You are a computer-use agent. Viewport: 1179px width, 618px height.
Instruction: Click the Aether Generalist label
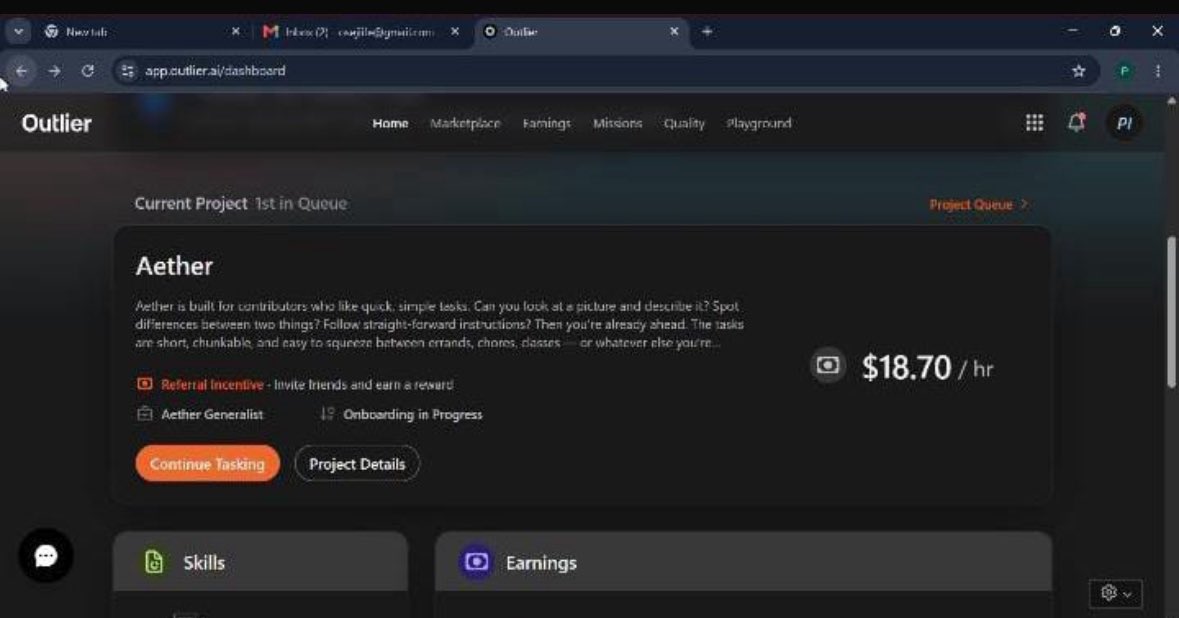pyautogui.click(x=212, y=414)
